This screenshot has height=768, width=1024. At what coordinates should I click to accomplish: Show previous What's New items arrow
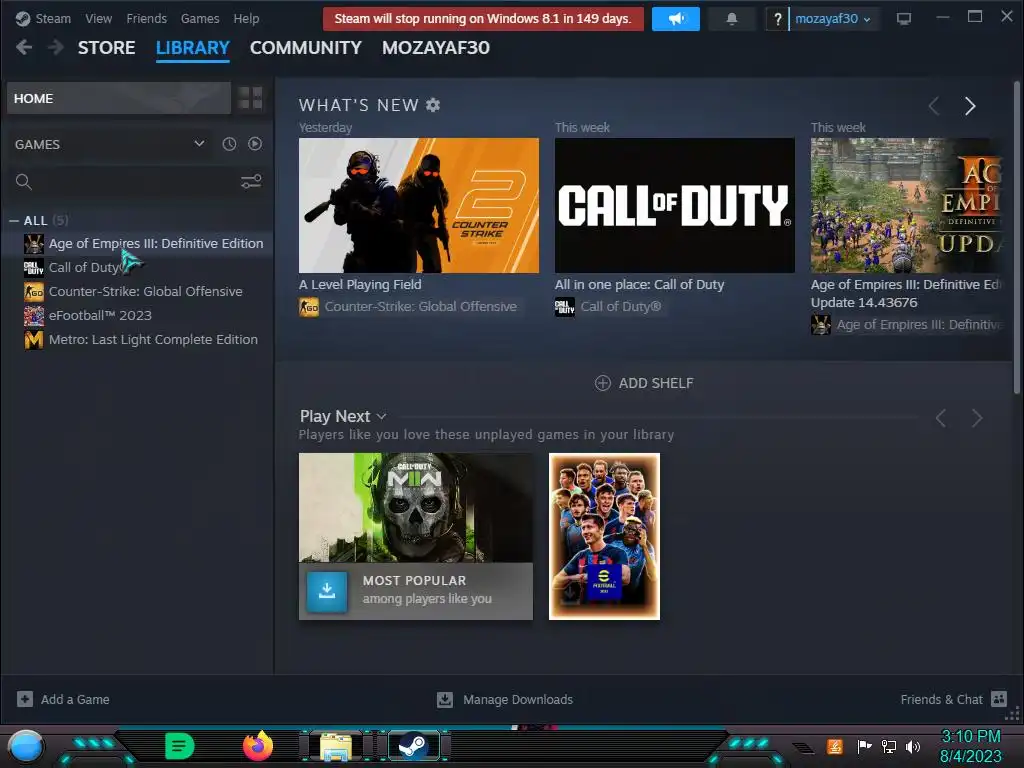[x=934, y=106]
